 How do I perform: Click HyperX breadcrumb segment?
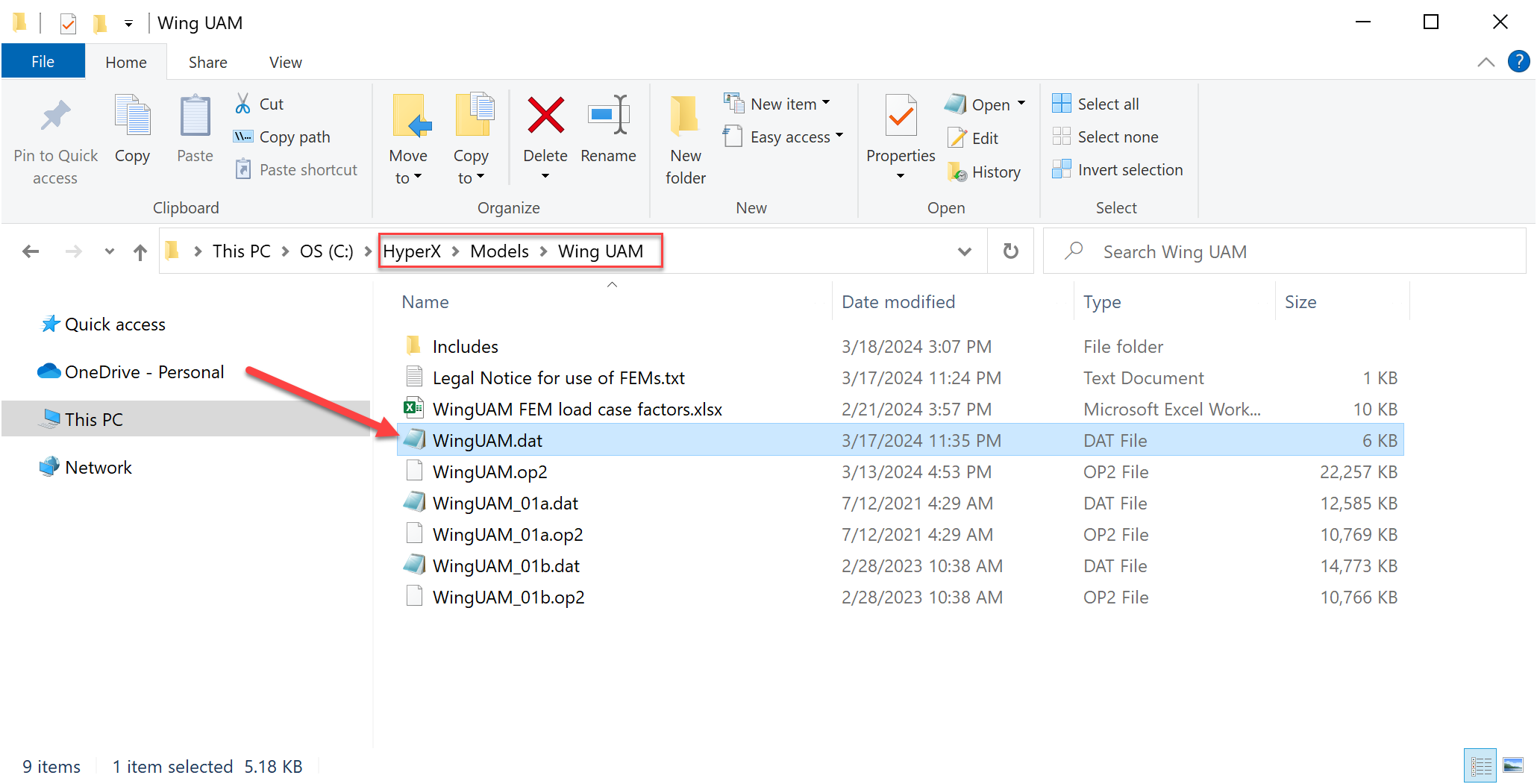point(412,251)
